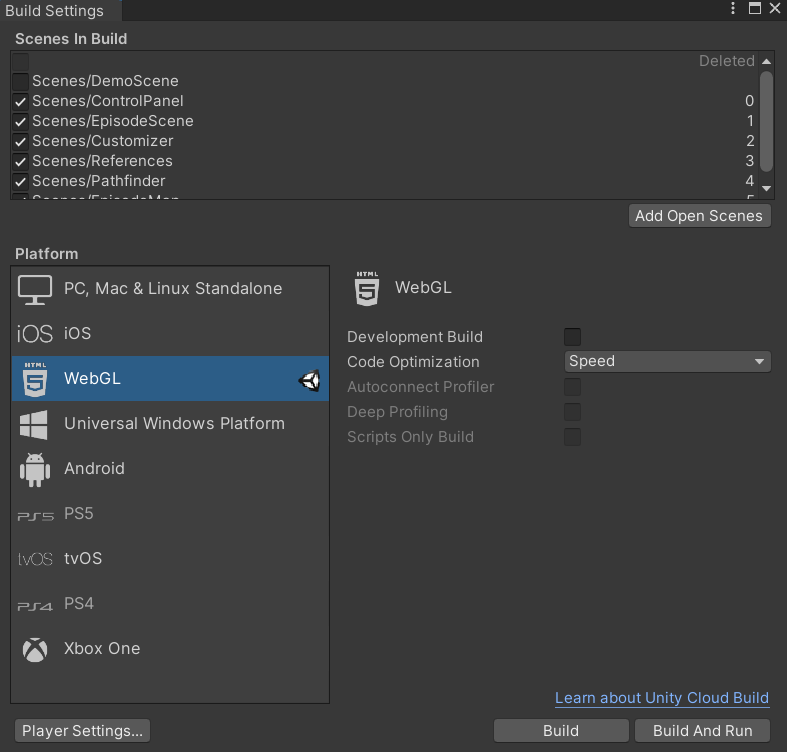Image resolution: width=787 pixels, height=752 pixels.
Task: Click the PC, Mac & Linux Standalone monitor icon
Action: 35,289
